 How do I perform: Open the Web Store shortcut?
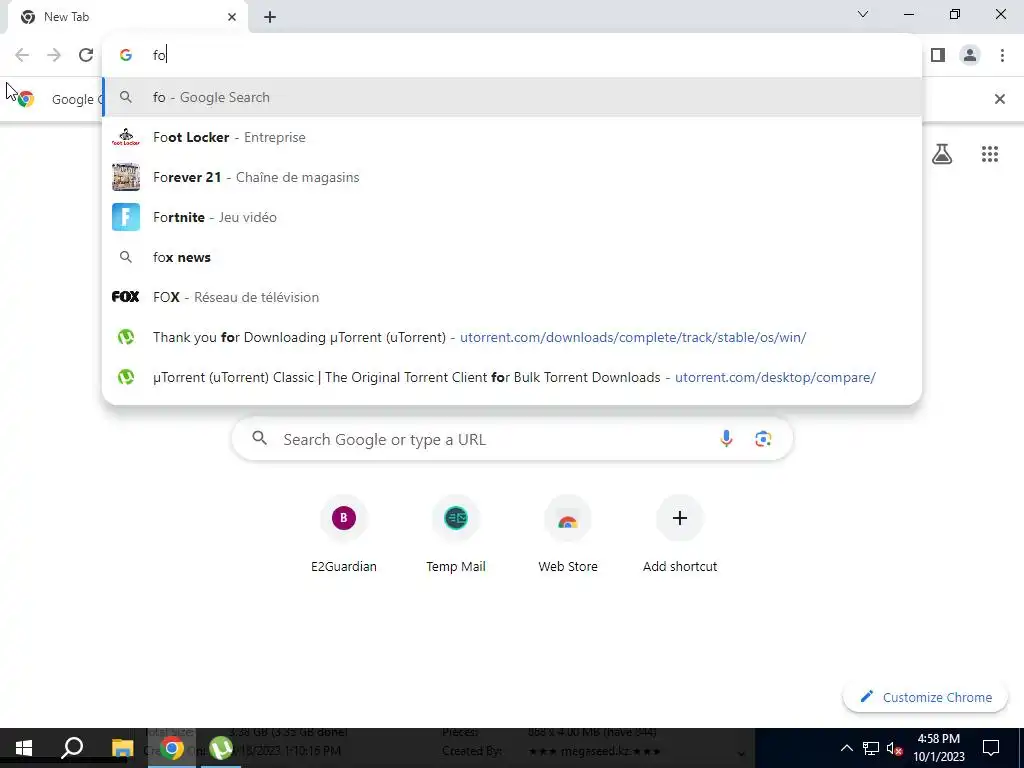point(568,534)
